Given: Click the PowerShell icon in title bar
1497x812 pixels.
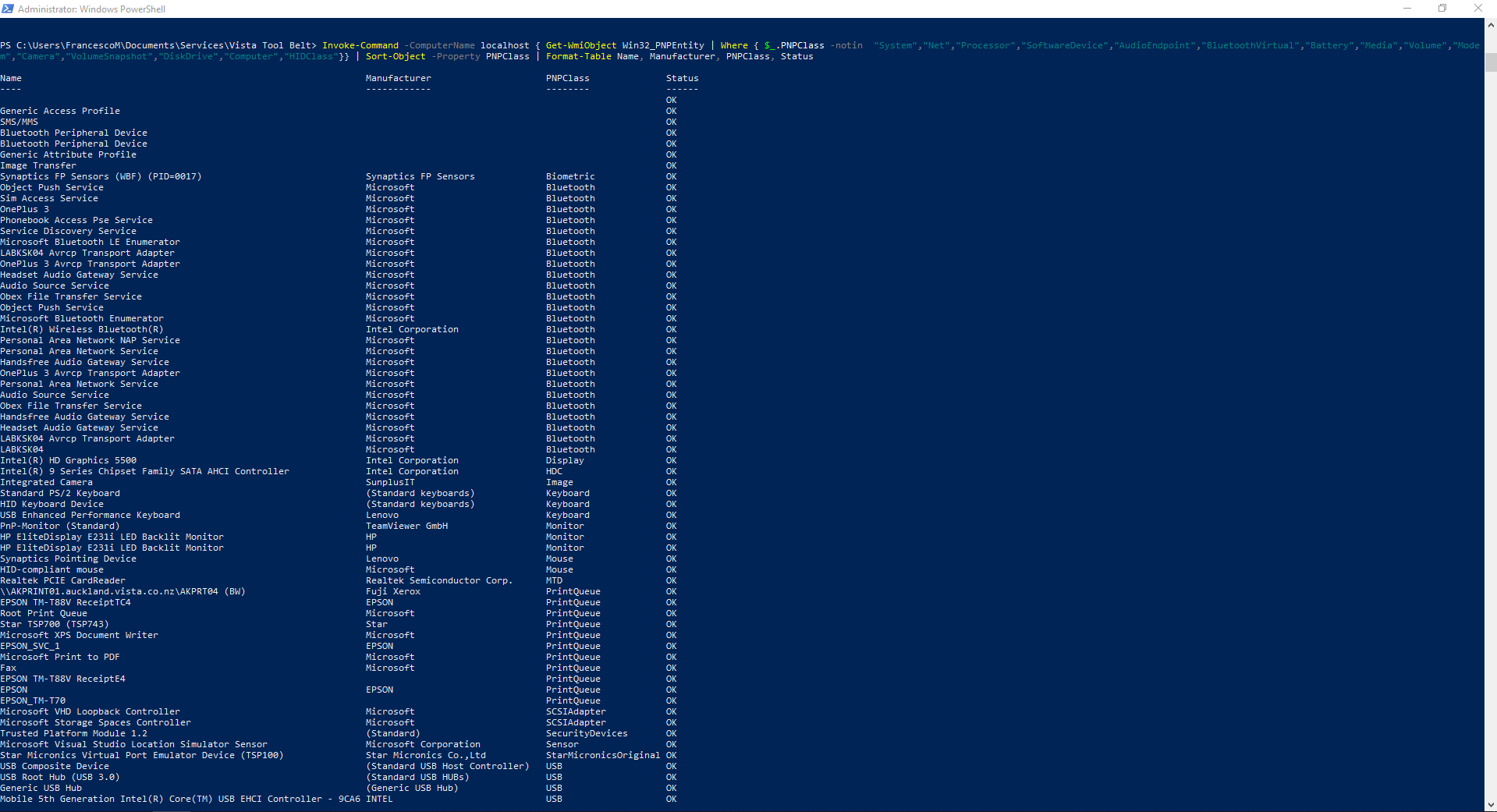Looking at the screenshot, I should click(x=8, y=9).
